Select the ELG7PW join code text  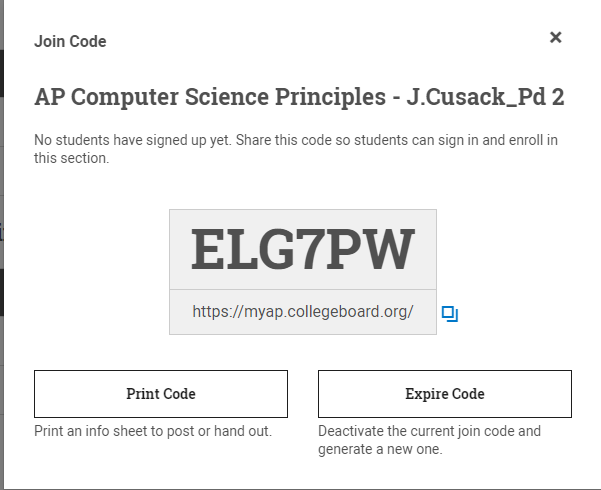click(x=302, y=249)
